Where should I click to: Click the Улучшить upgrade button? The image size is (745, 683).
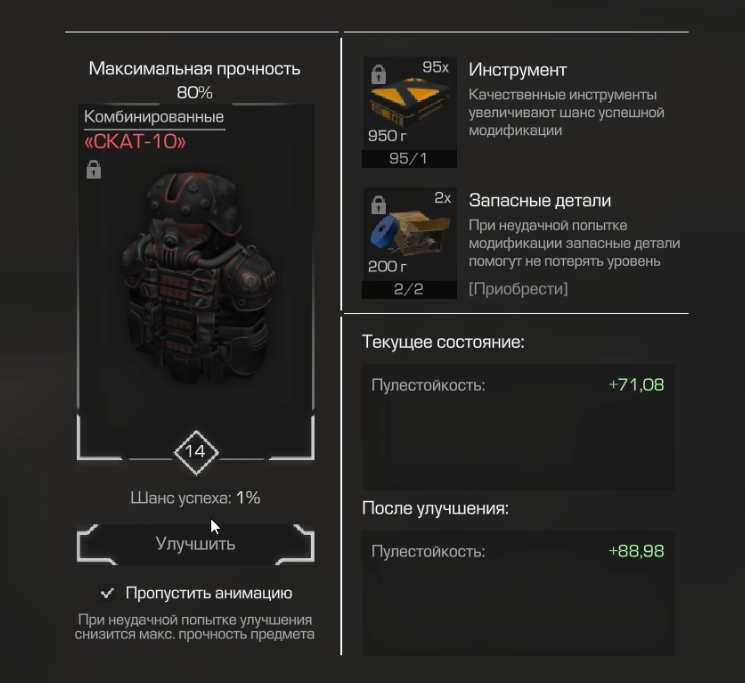coord(196,544)
